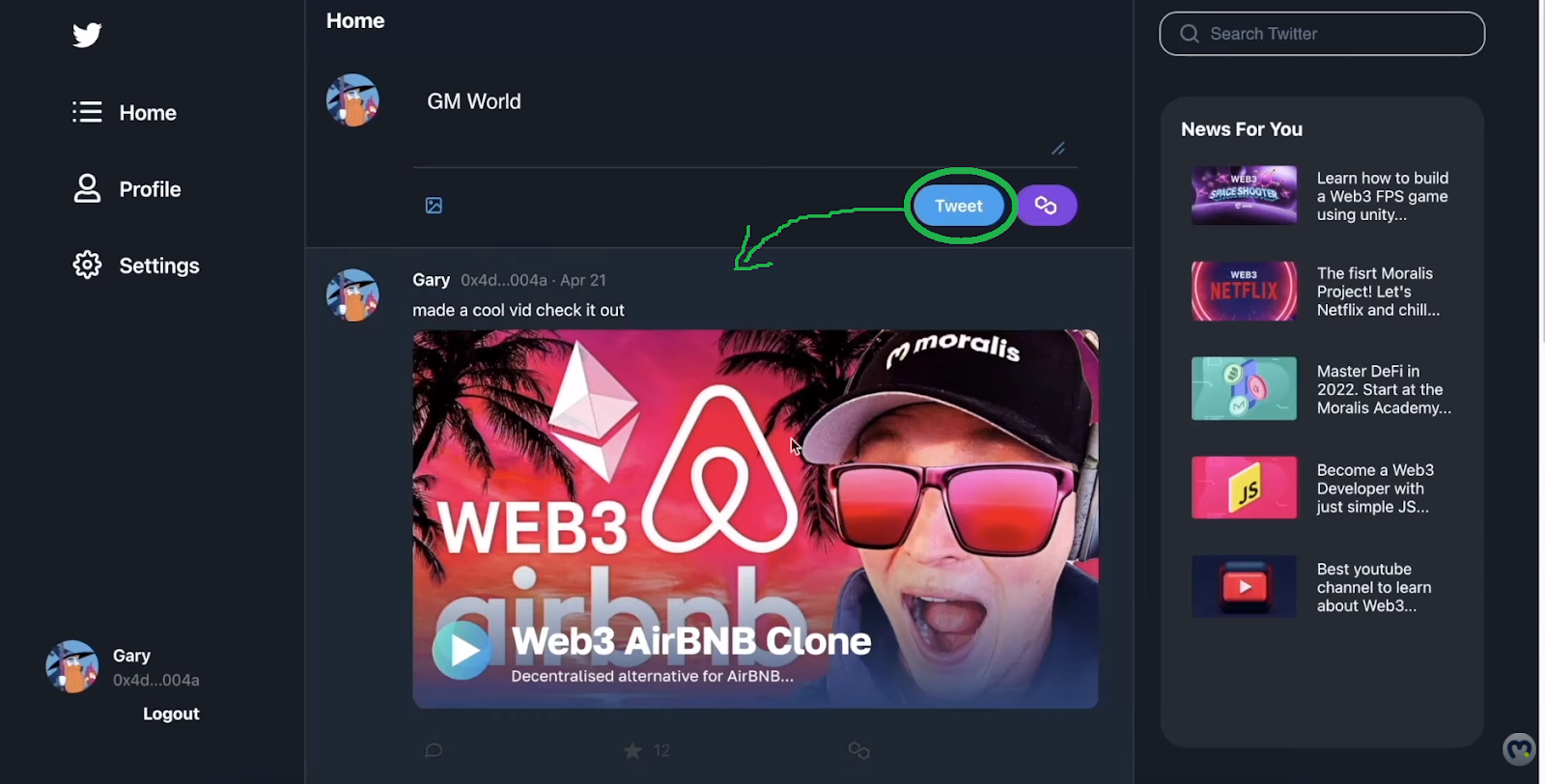The width and height of the screenshot is (1545, 784).
Task: Click into the Search Twitter field
Action: (x=1322, y=34)
